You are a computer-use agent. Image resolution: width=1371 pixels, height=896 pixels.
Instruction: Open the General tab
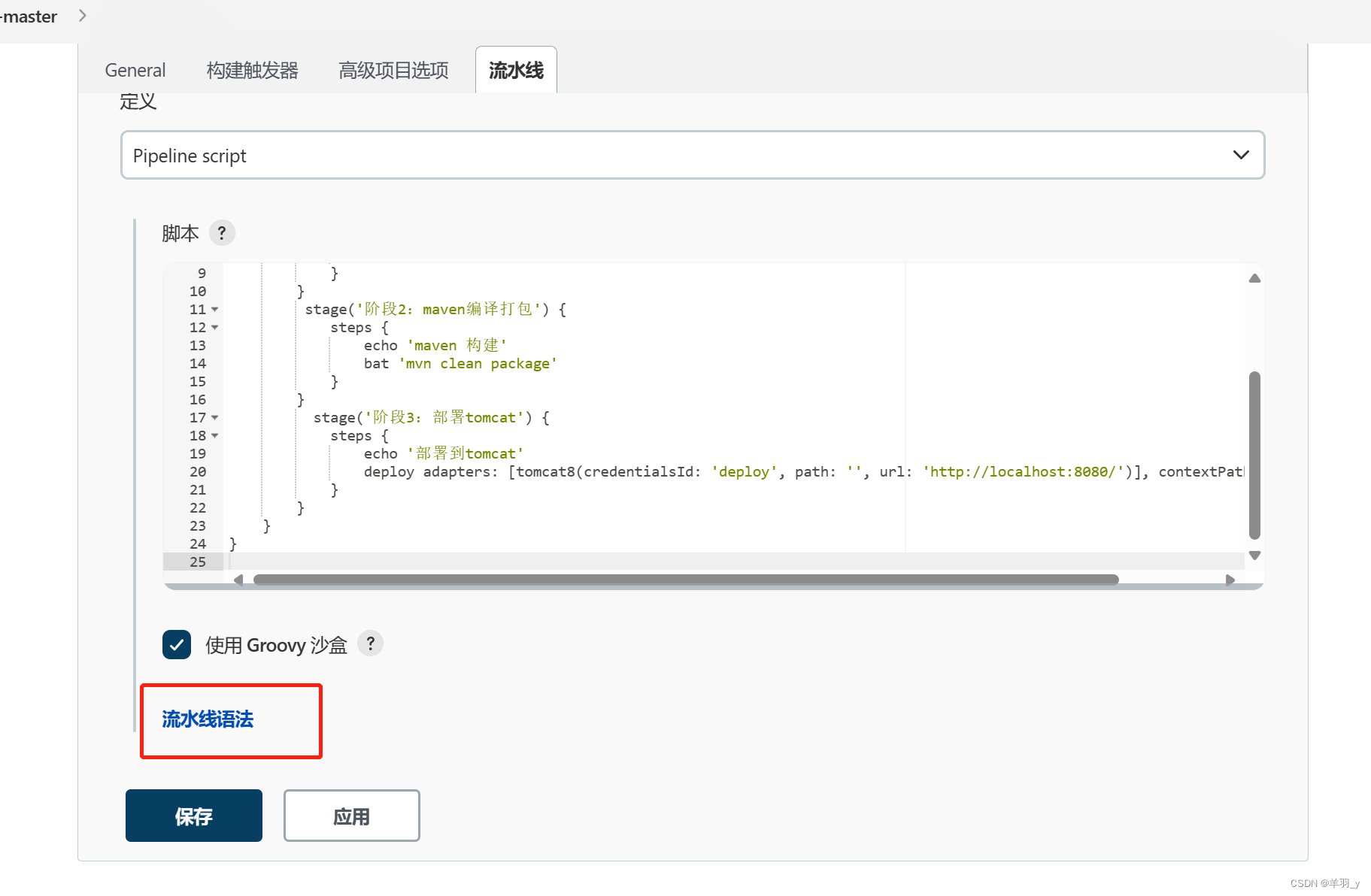[135, 70]
